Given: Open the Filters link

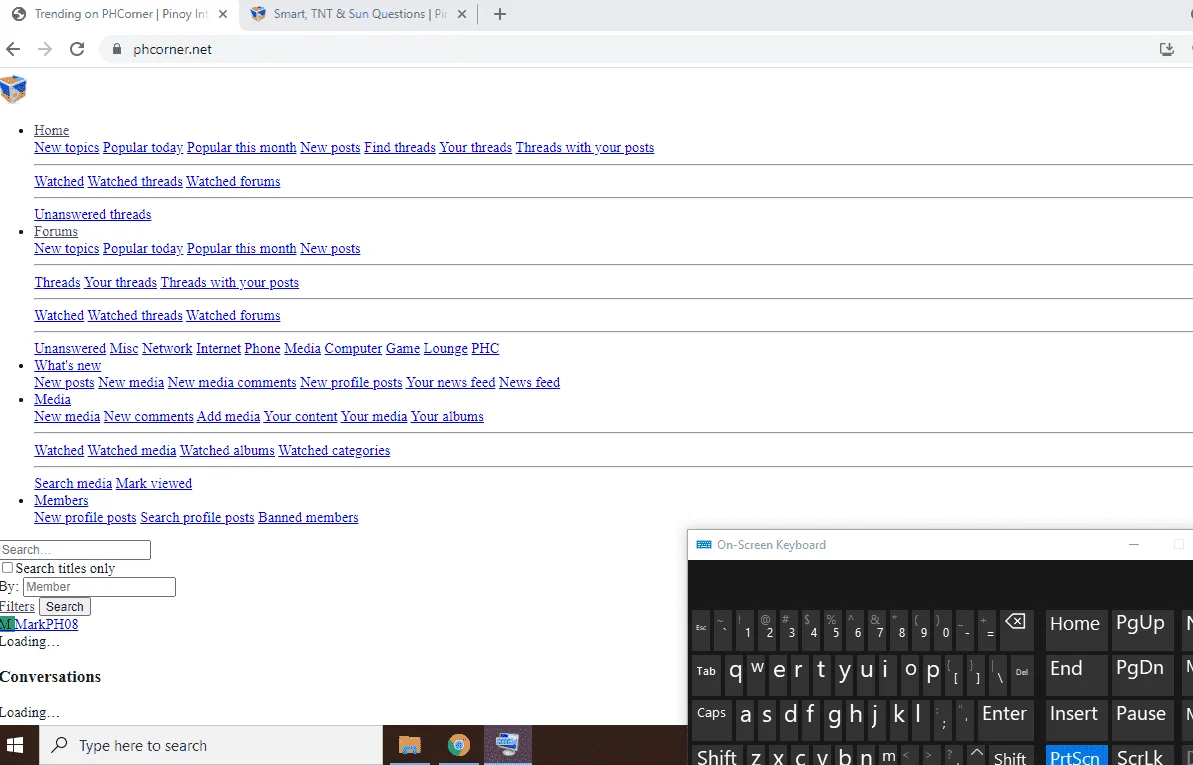Looking at the screenshot, I should tap(17, 607).
